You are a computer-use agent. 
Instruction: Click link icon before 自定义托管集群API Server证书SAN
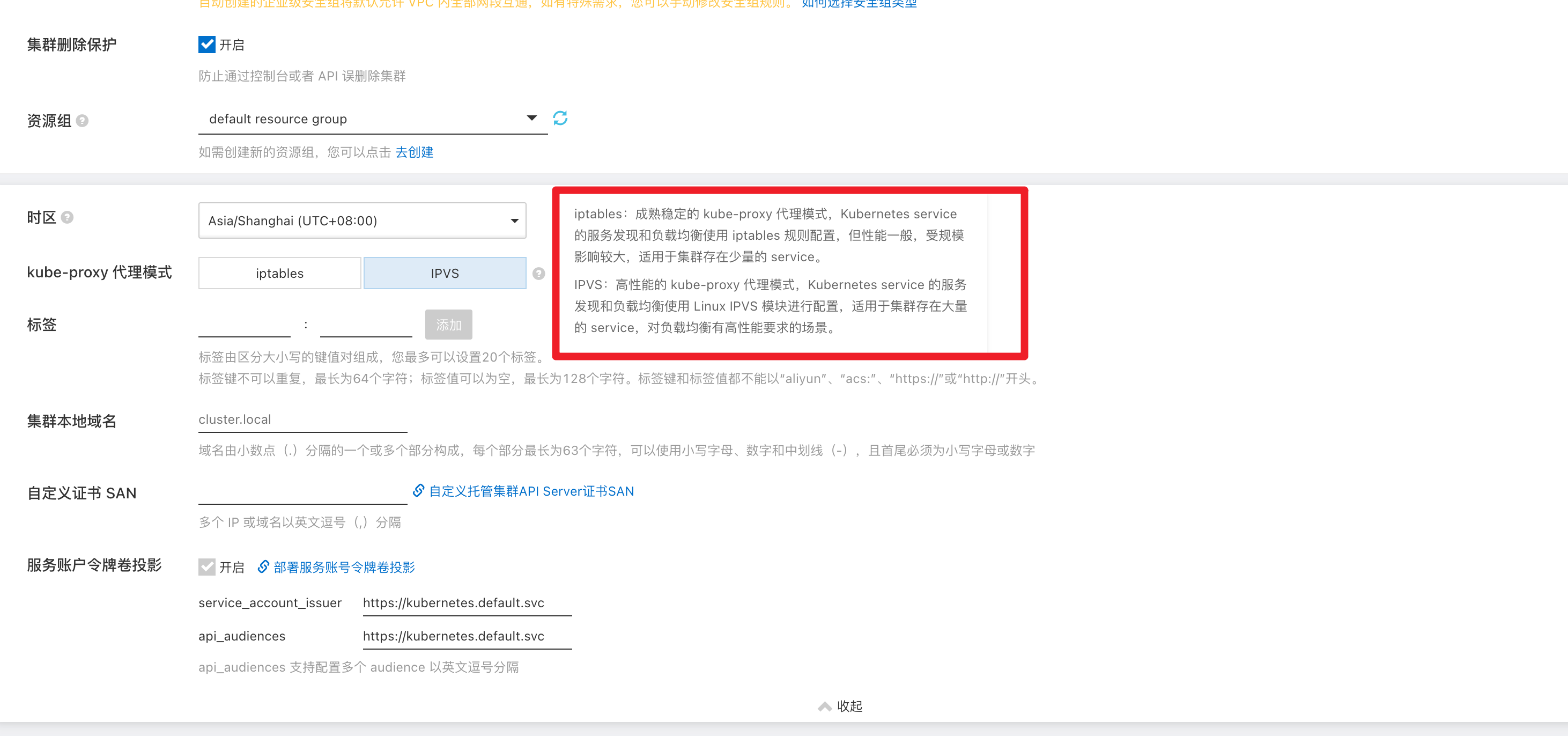pos(418,491)
